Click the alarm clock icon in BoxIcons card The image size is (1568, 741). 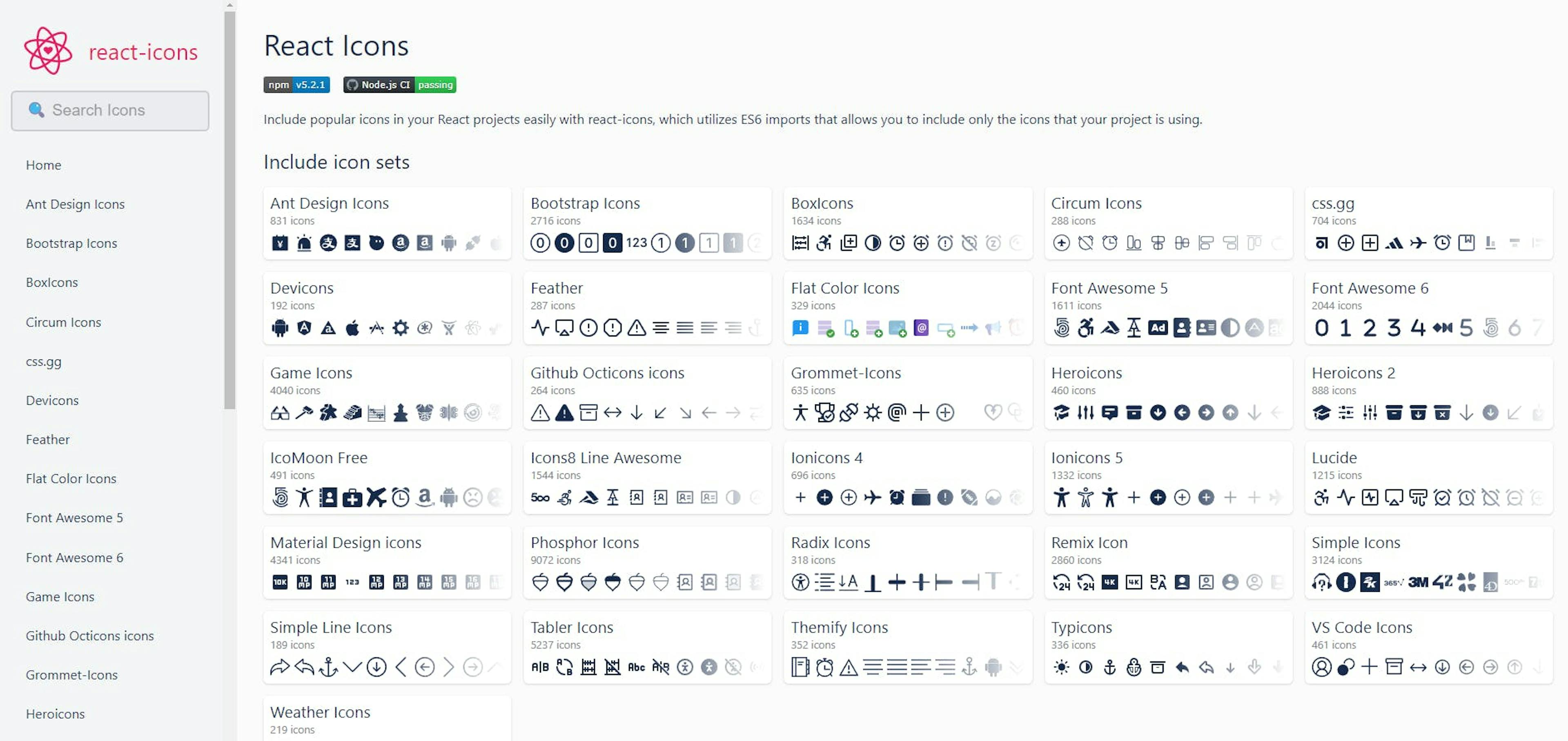tap(897, 243)
